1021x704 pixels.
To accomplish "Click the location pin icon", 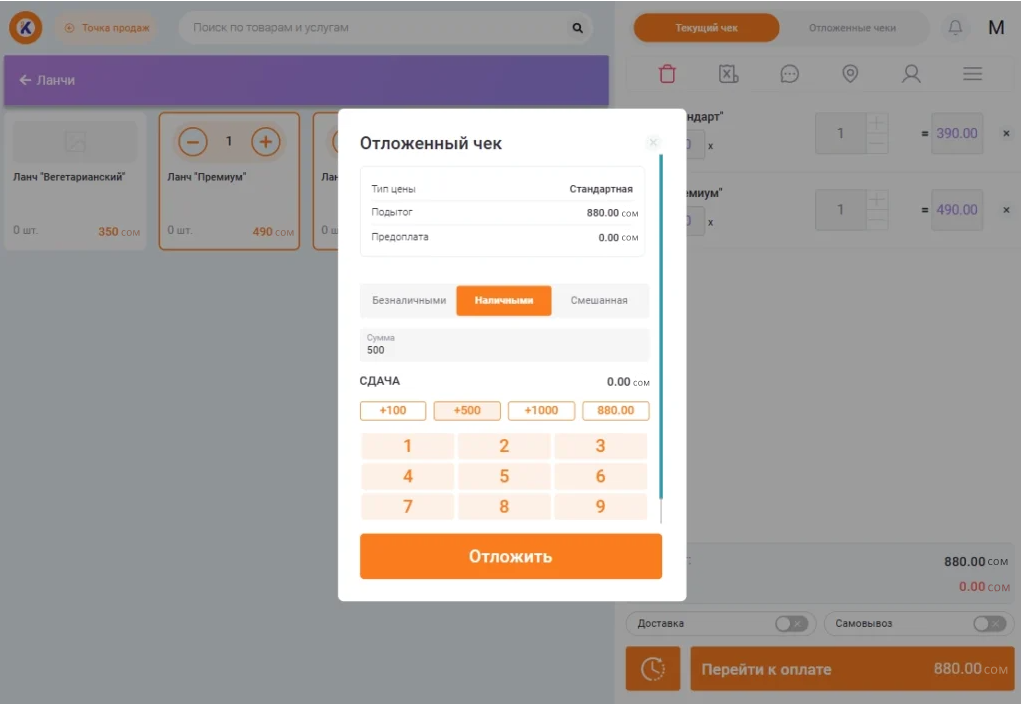I will pos(850,74).
